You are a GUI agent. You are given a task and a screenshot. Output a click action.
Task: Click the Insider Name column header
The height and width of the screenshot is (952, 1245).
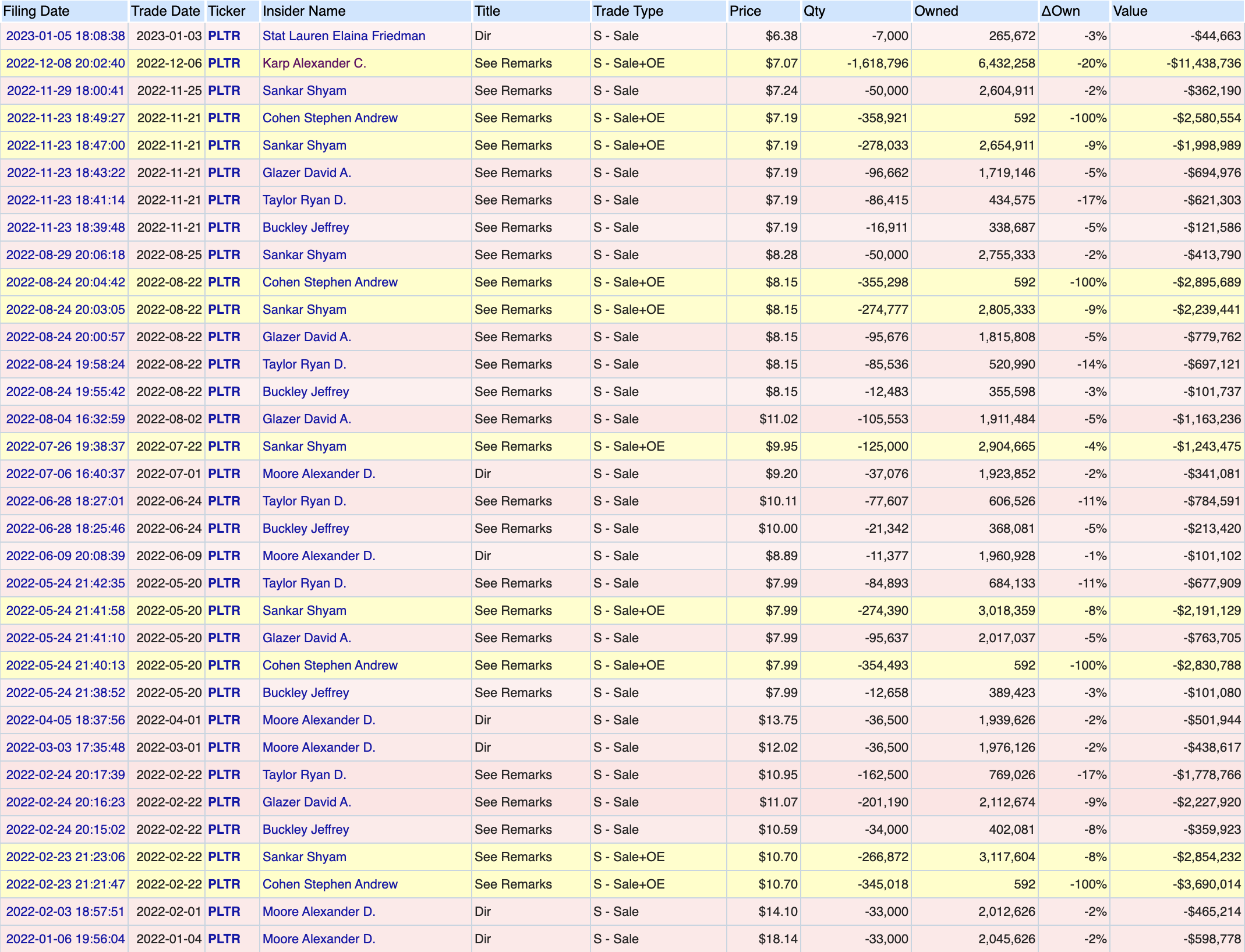tap(303, 11)
